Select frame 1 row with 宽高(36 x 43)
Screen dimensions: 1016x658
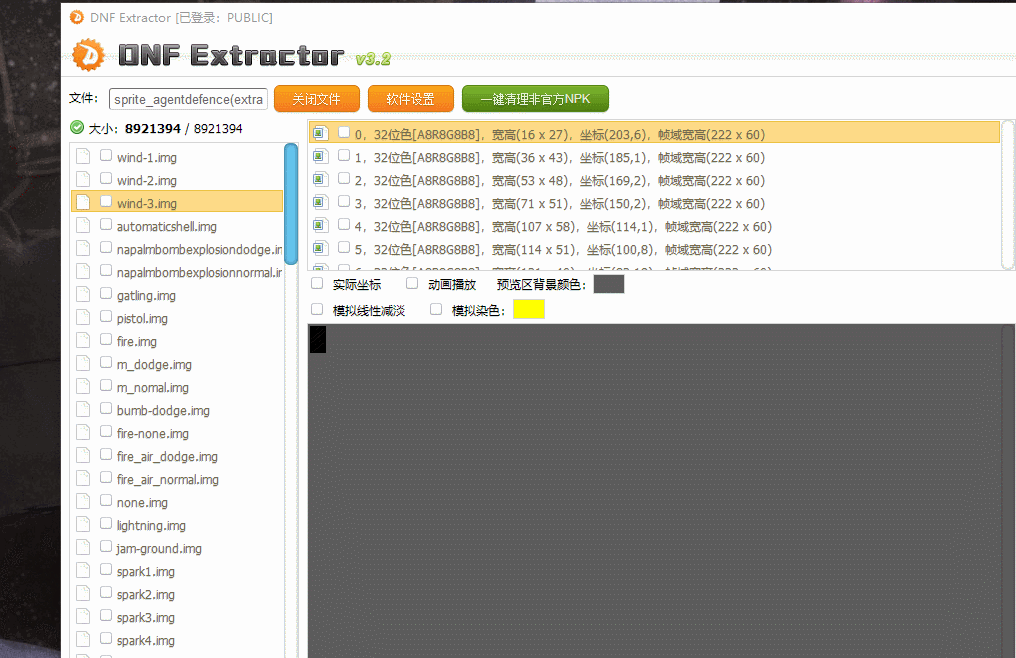pos(654,157)
